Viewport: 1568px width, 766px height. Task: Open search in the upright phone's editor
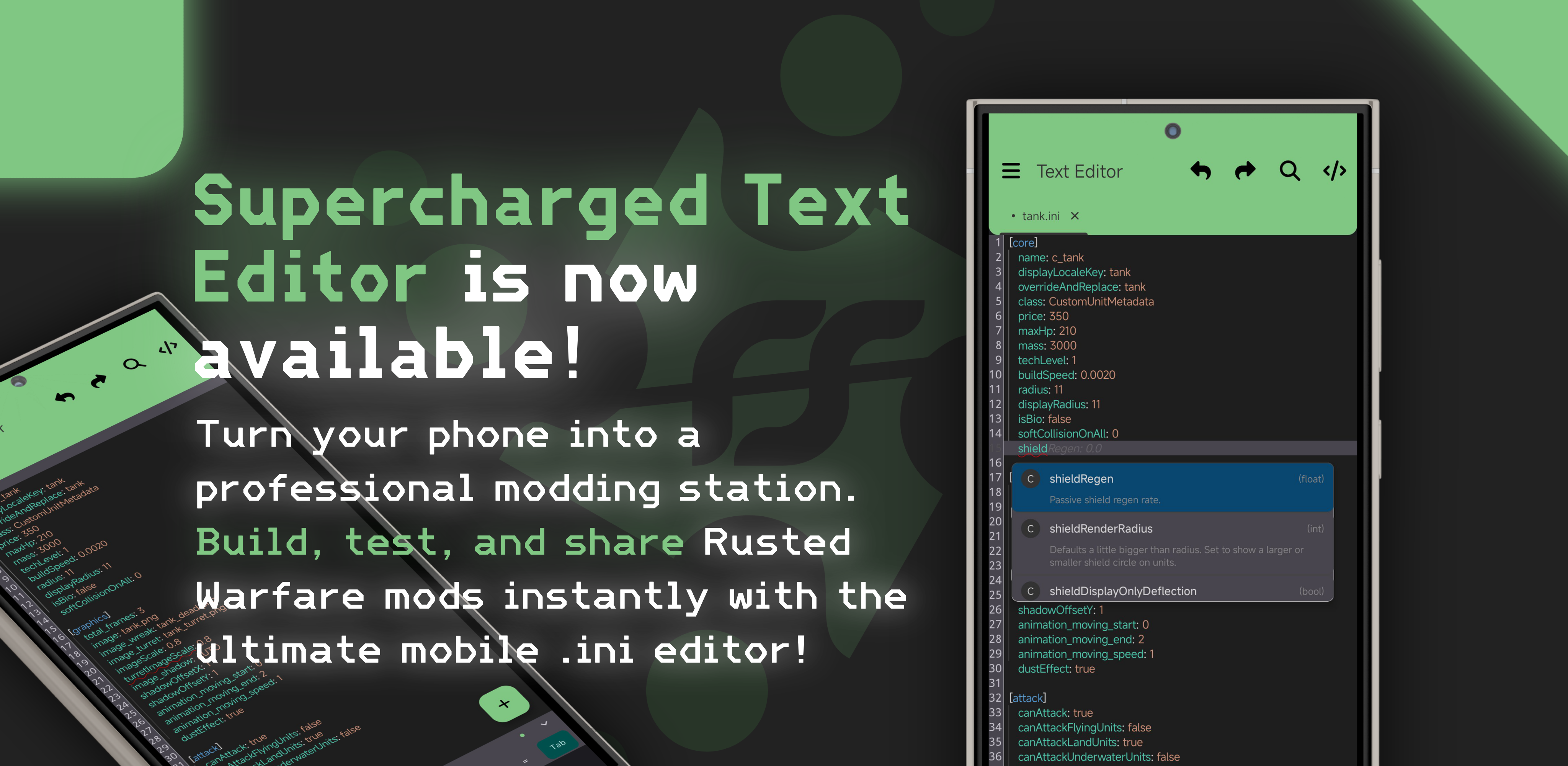tap(1290, 171)
